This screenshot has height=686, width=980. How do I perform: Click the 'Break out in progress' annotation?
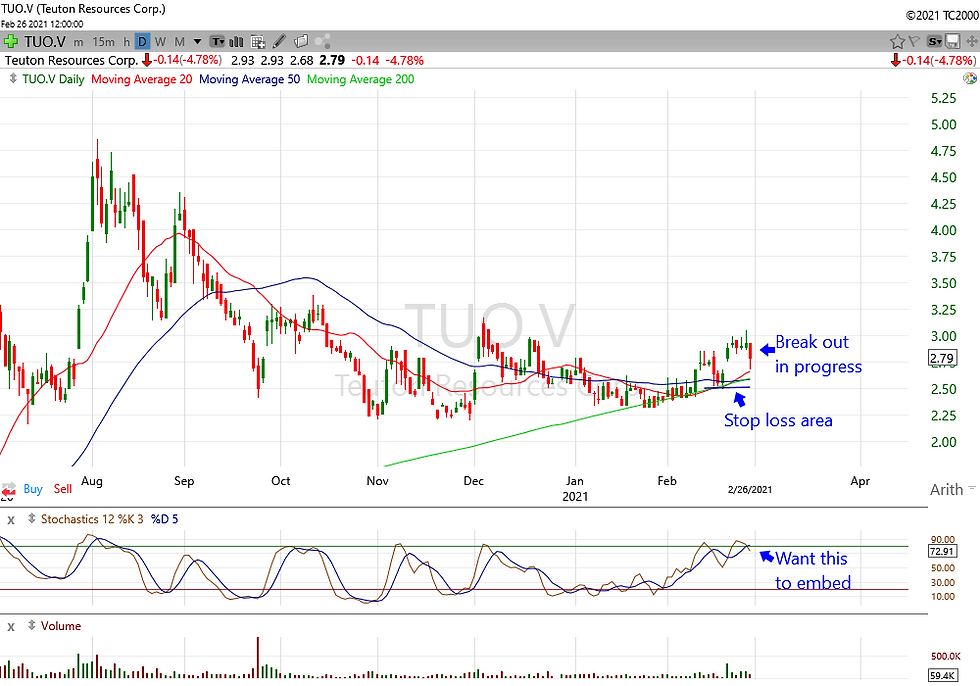point(818,354)
